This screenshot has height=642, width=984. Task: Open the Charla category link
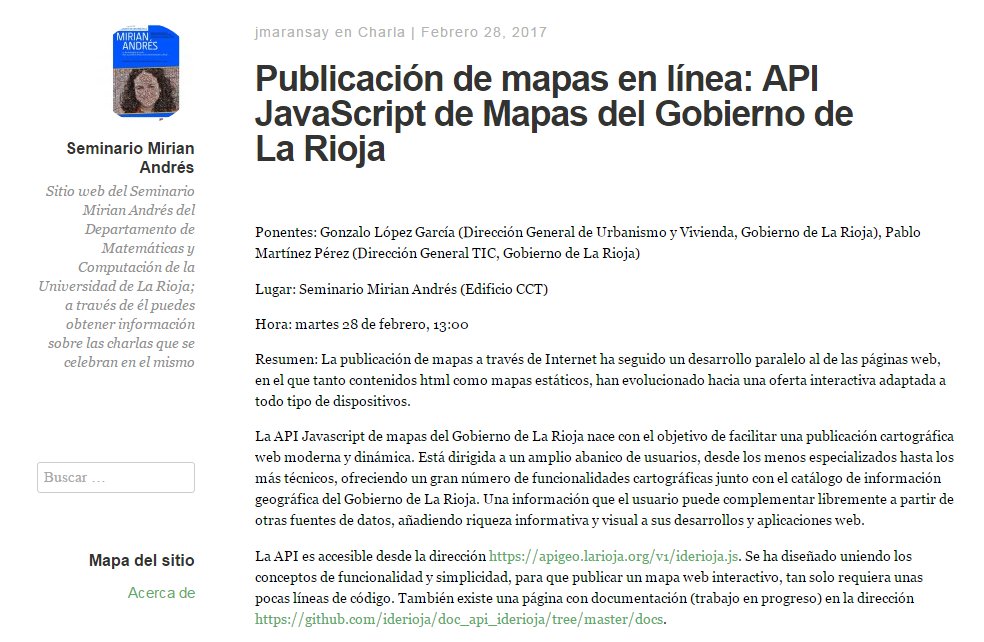tap(382, 32)
